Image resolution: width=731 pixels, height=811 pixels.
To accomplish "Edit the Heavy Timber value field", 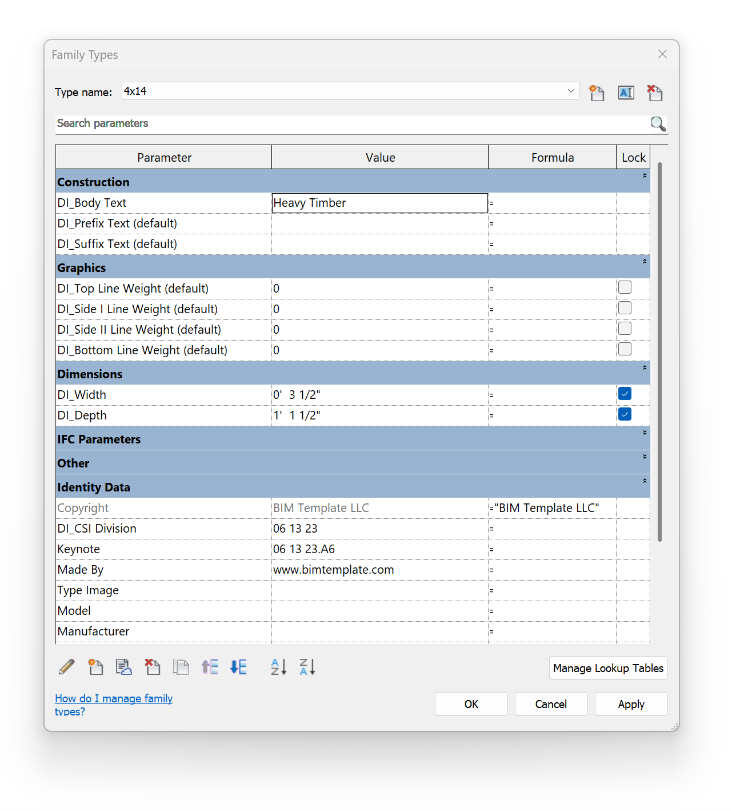I will click(x=380, y=203).
